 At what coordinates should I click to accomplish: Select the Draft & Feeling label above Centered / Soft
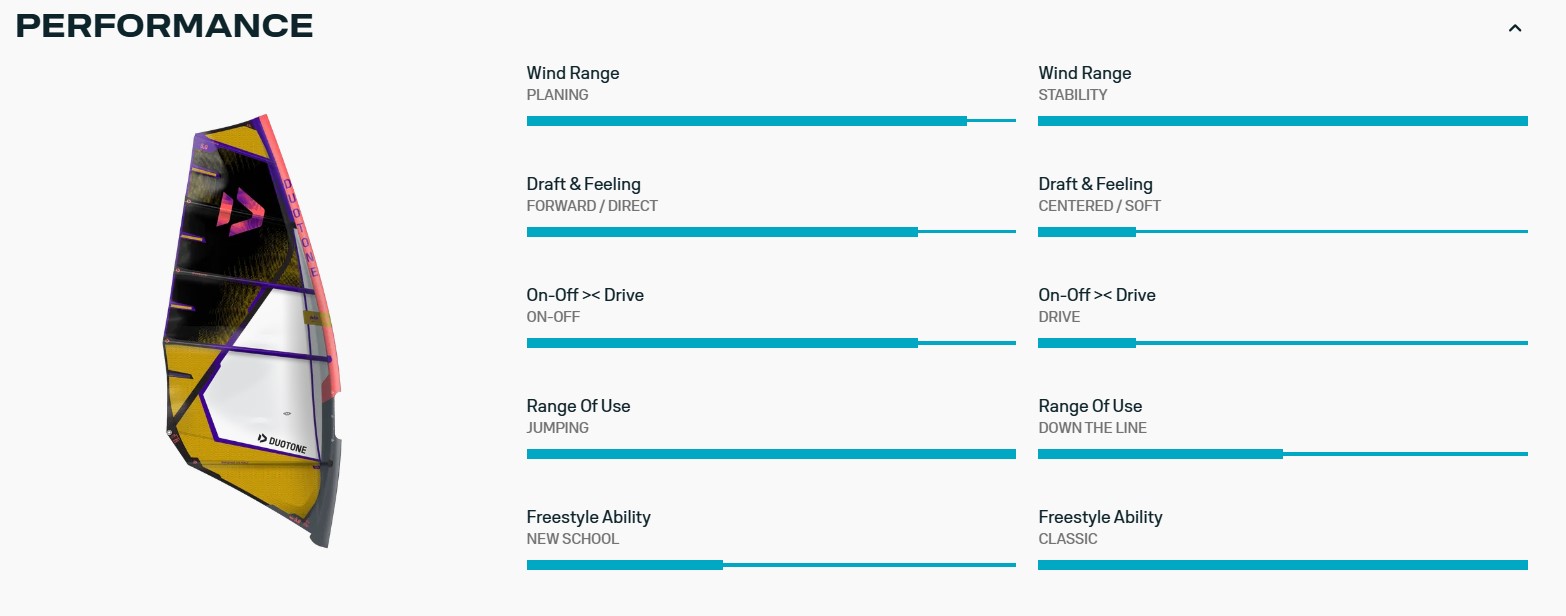[x=1096, y=184]
